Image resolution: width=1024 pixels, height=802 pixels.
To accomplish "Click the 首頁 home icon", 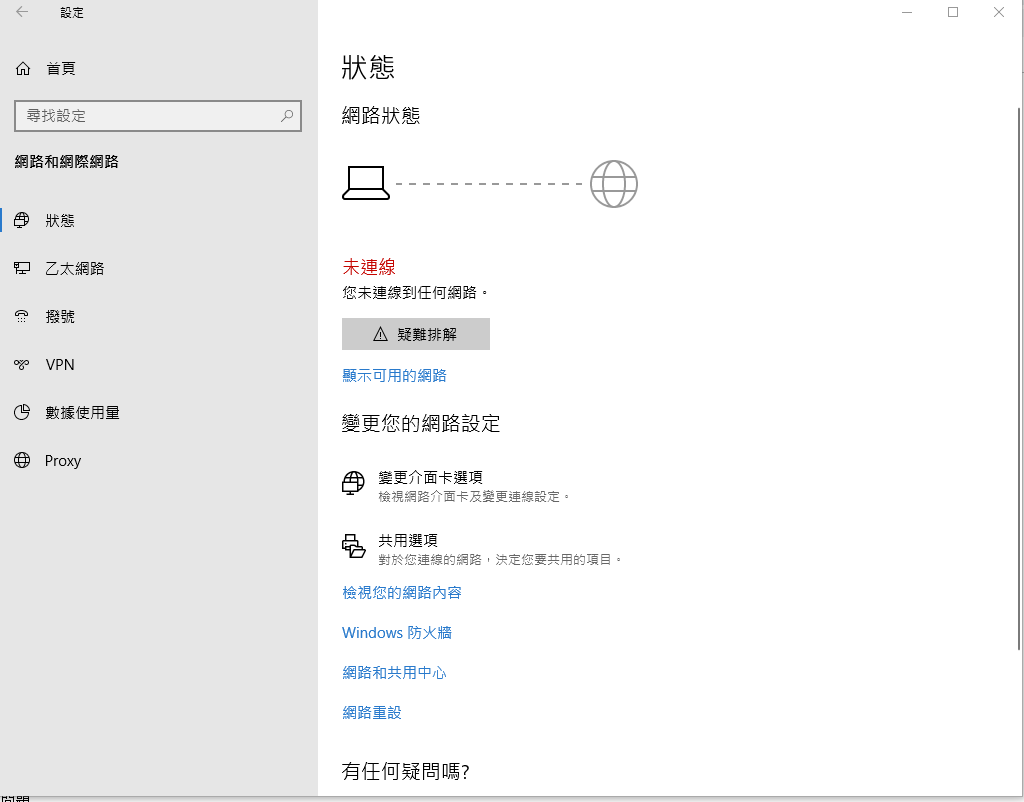I will click(22, 67).
